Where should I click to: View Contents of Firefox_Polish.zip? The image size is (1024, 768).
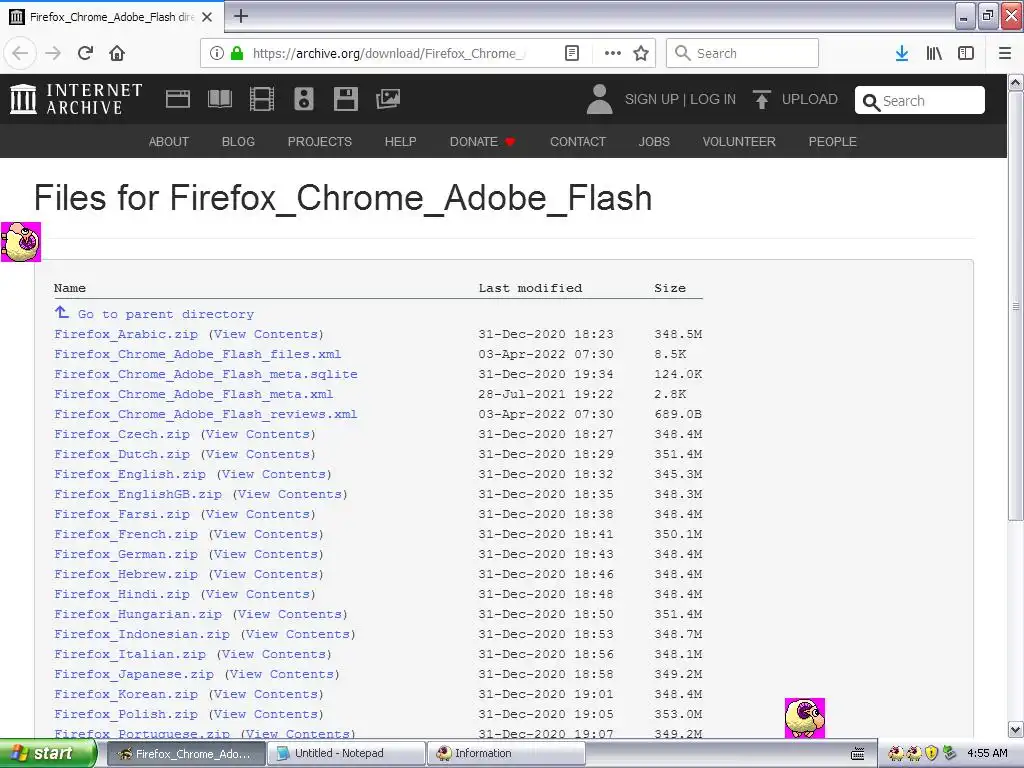click(266, 714)
